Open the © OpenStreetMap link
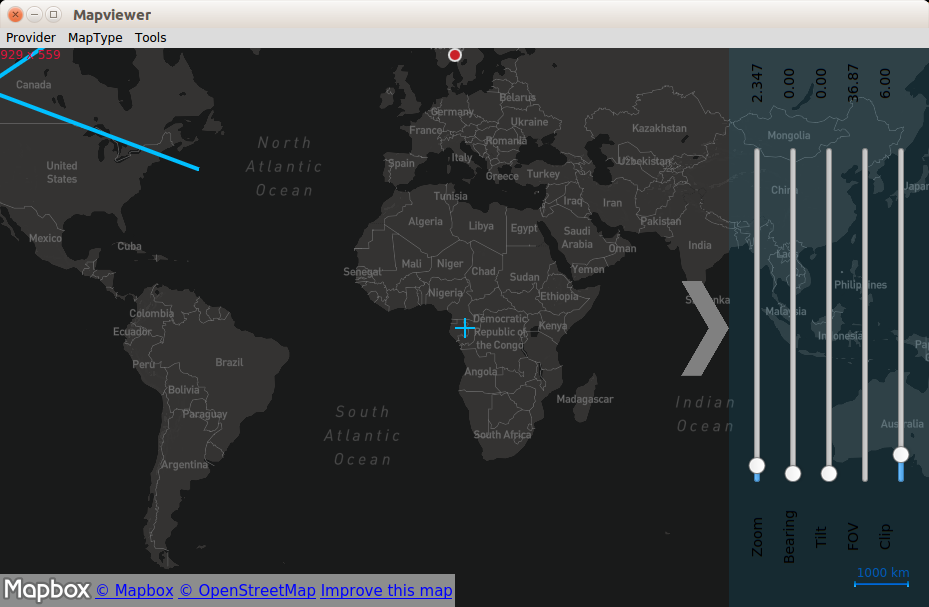 (247, 590)
